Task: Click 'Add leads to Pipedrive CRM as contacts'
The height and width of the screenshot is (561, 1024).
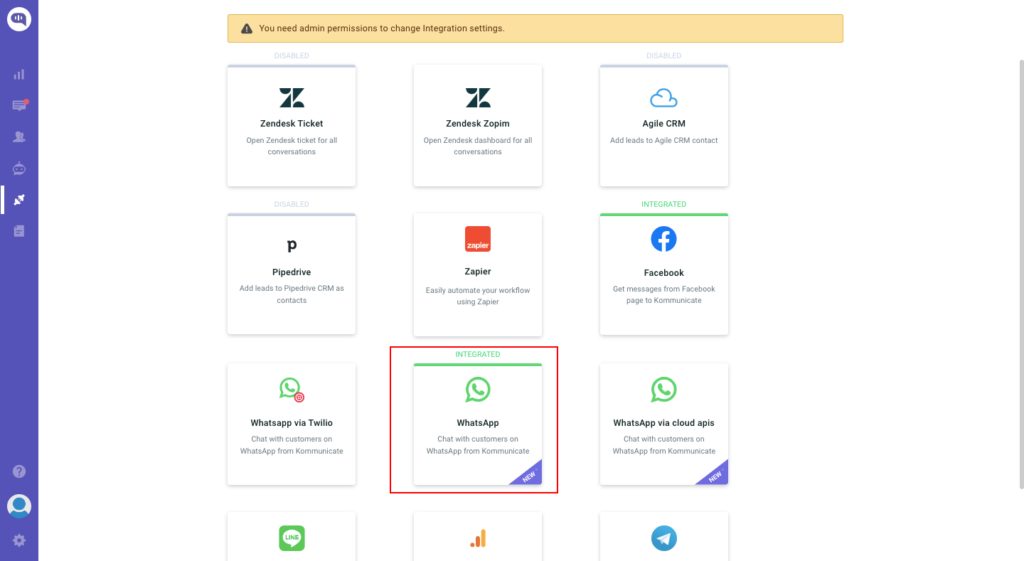Action: 291,294
